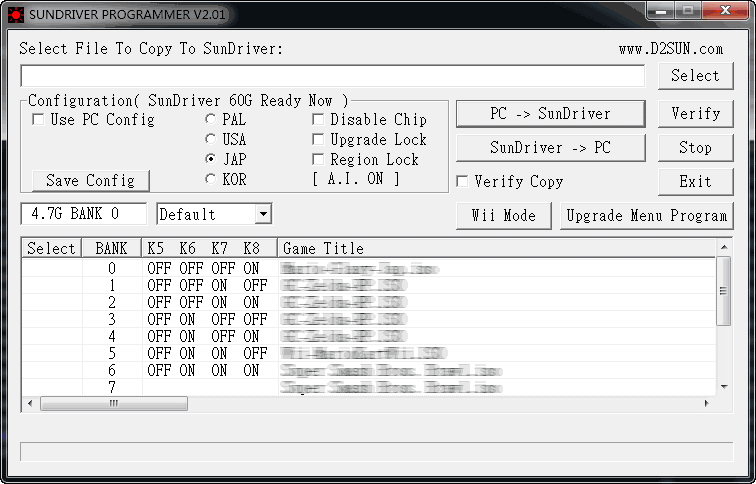Click the horizontal scroll right arrow
Image resolution: width=756 pixels, height=484 pixels.
(x=707, y=403)
